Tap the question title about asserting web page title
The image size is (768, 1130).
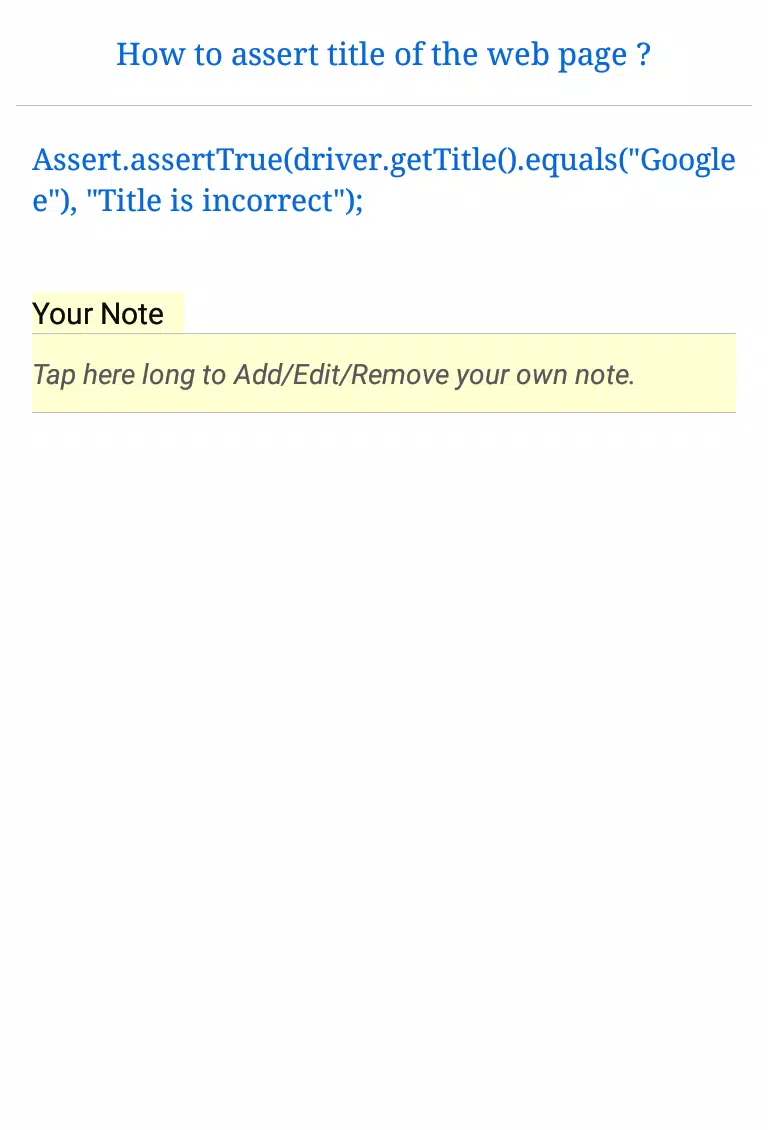pos(383,55)
